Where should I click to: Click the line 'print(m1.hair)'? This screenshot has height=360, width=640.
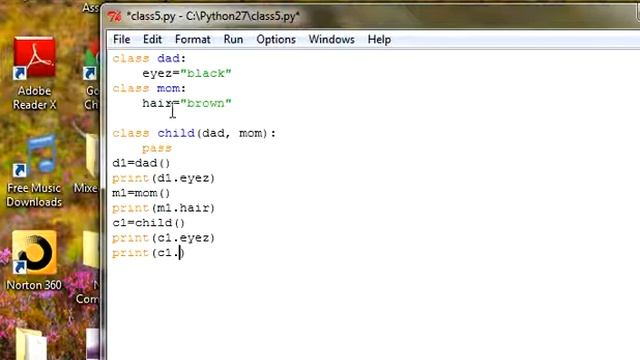(x=163, y=208)
